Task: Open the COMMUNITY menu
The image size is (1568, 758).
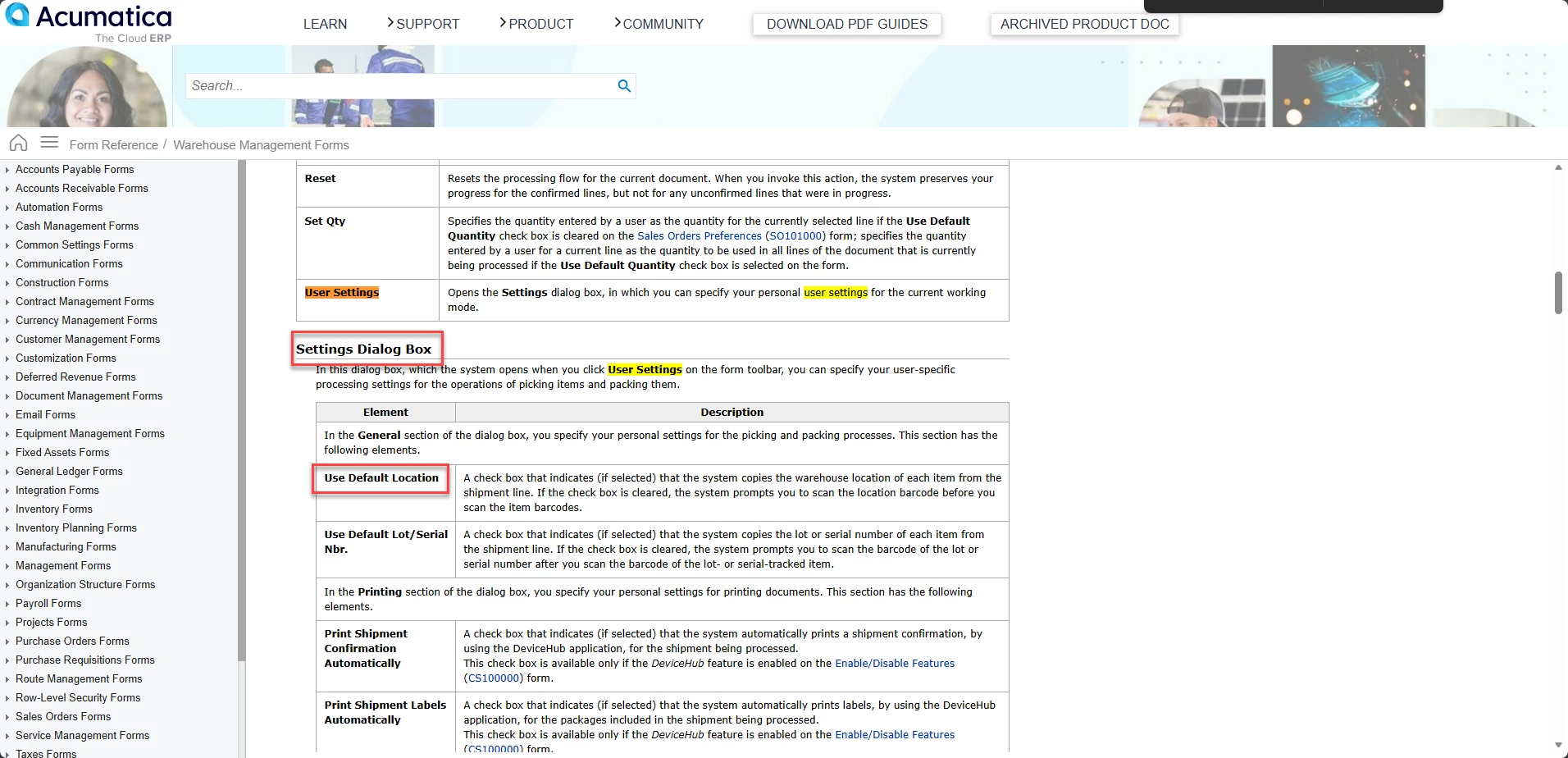Action: click(659, 24)
